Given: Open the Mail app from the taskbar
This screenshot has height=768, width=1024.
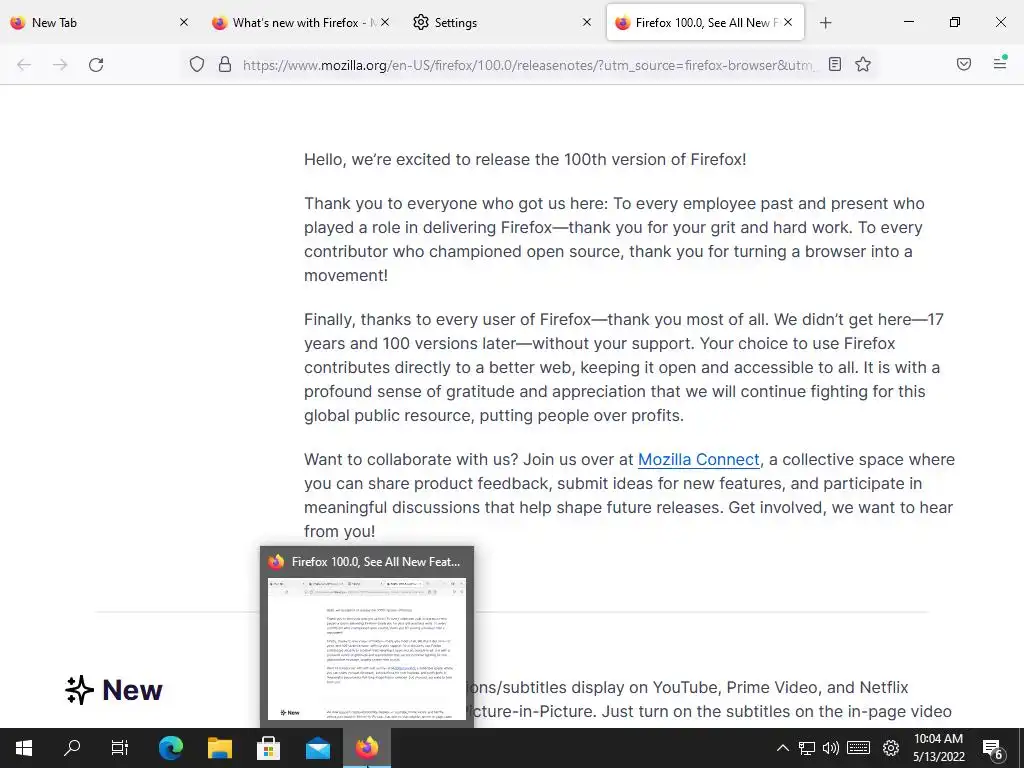Looking at the screenshot, I should pos(317,748).
